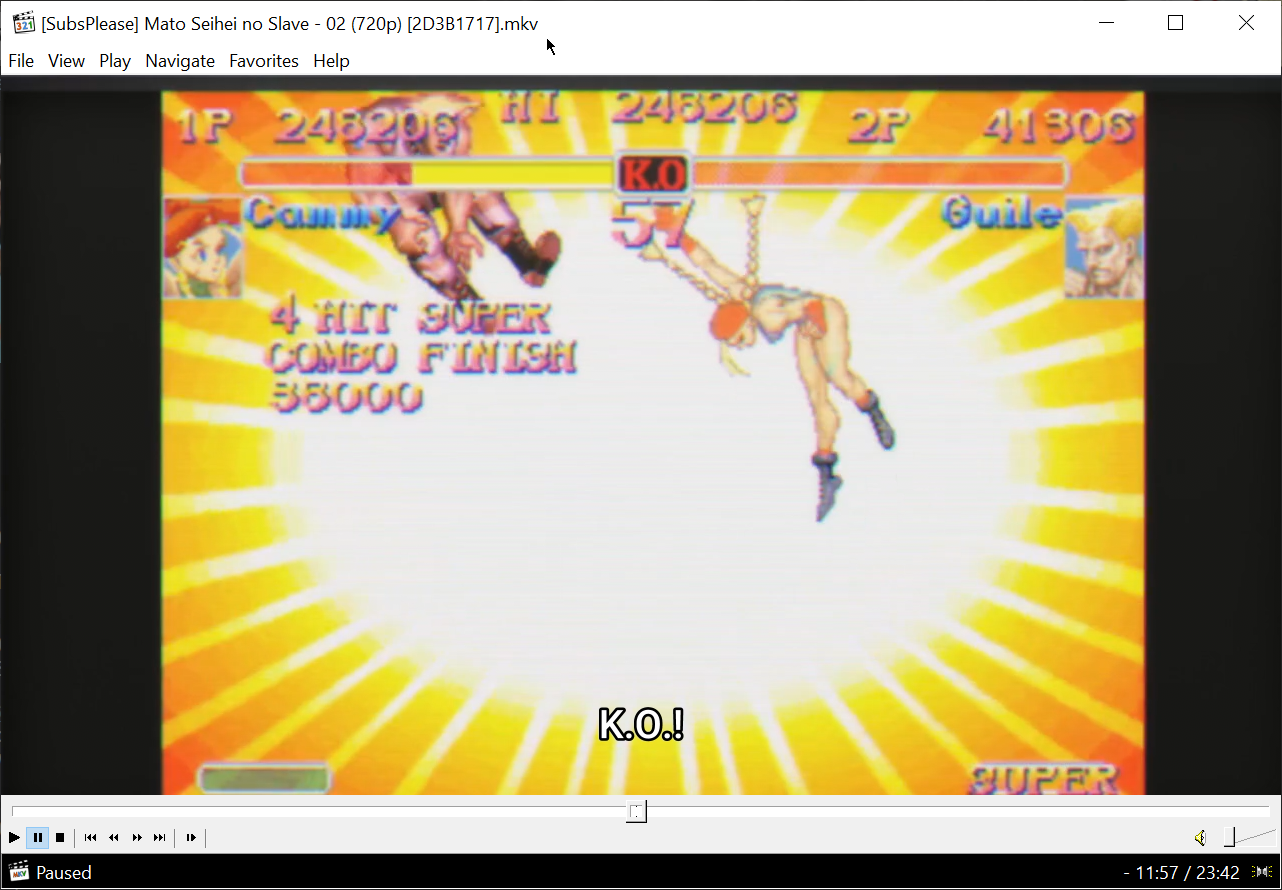
Task: Close the media player window
Action: pyautogui.click(x=1246, y=23)
